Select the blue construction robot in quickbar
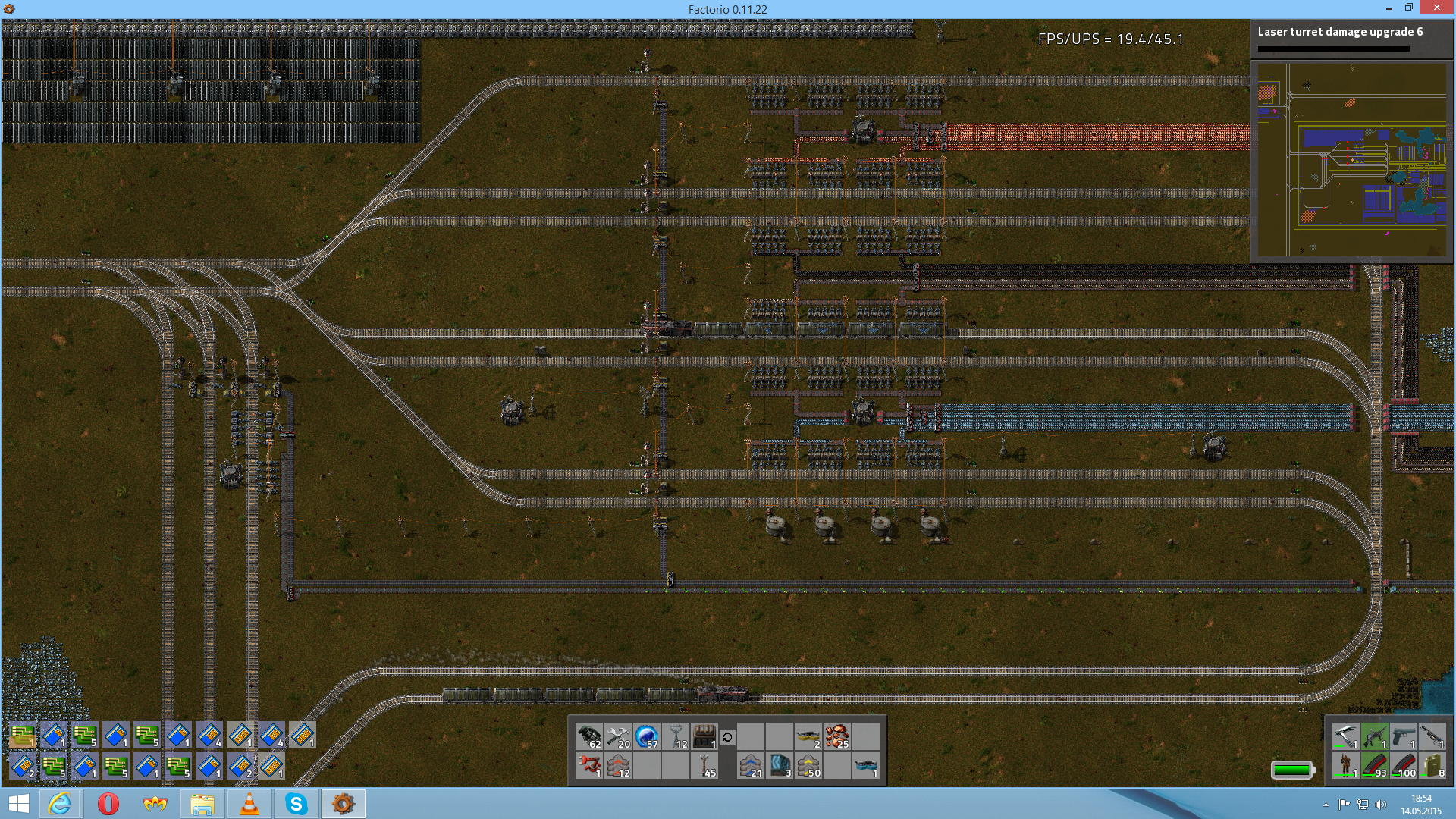 (x=866, y=765)
